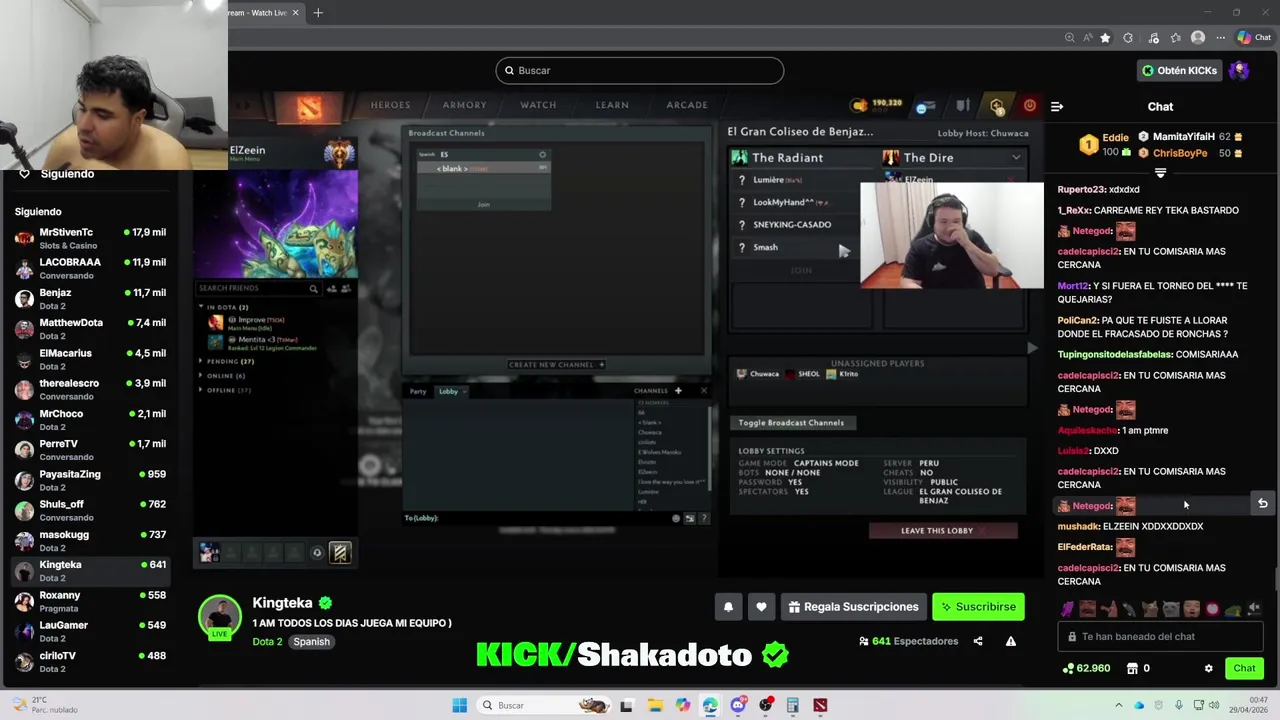Click Toggle Broadcast Channels button
This screenshot has width=1280, height=720.
[791, 423]
